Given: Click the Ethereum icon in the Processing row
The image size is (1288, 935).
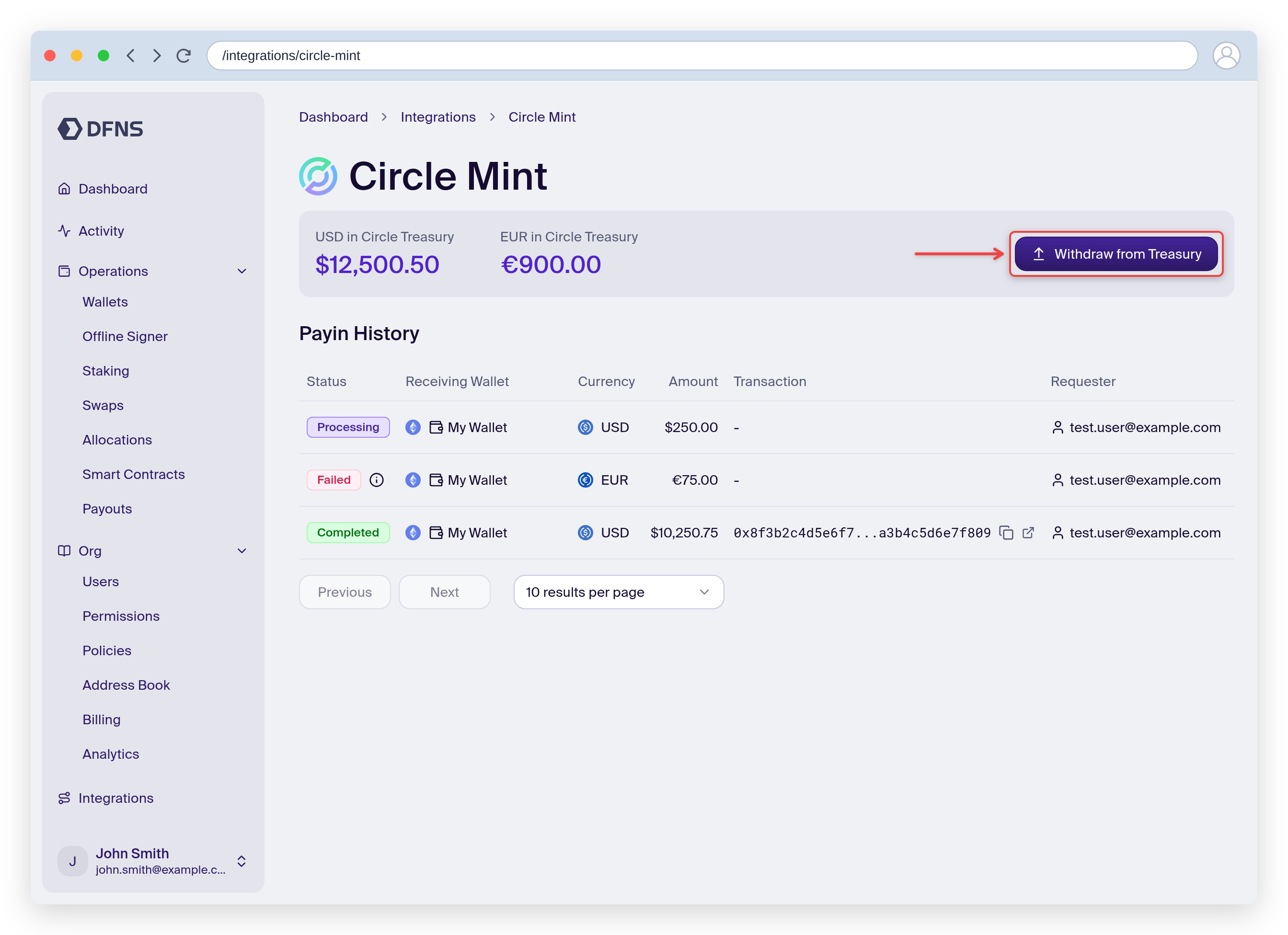Looking at the screenshot, I should 413,427.
